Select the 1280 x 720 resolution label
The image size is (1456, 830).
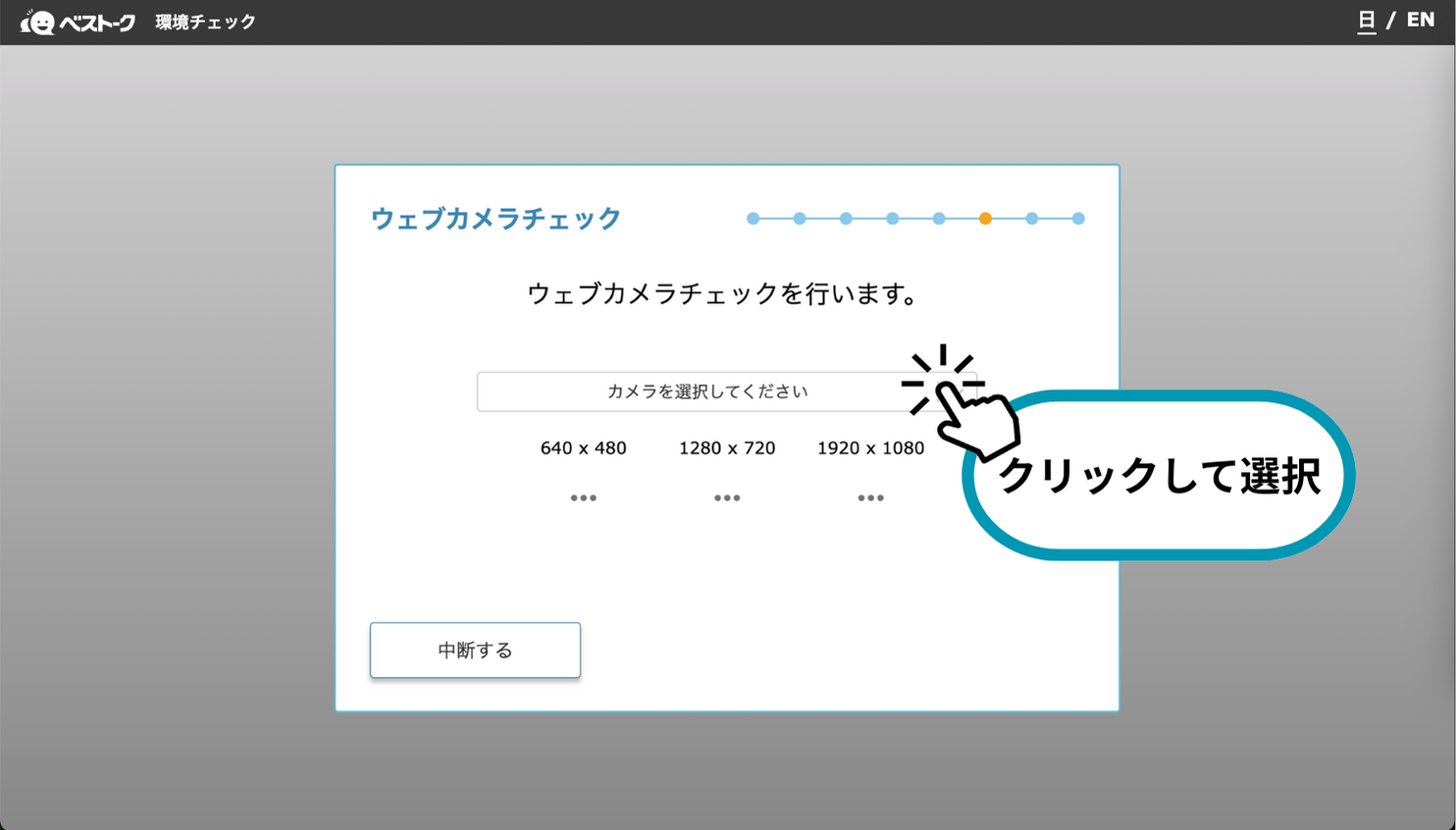coord(727,448)
